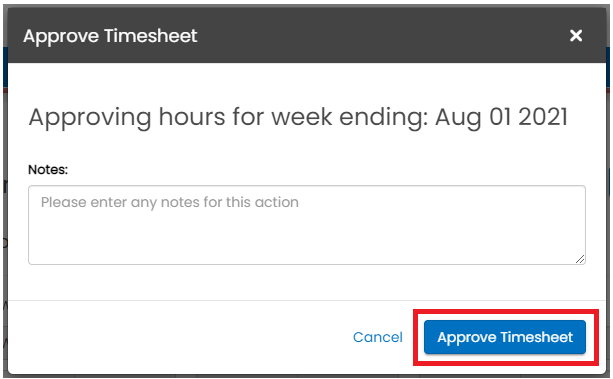Dismiss the modal using the white X icon

point(575,36)
